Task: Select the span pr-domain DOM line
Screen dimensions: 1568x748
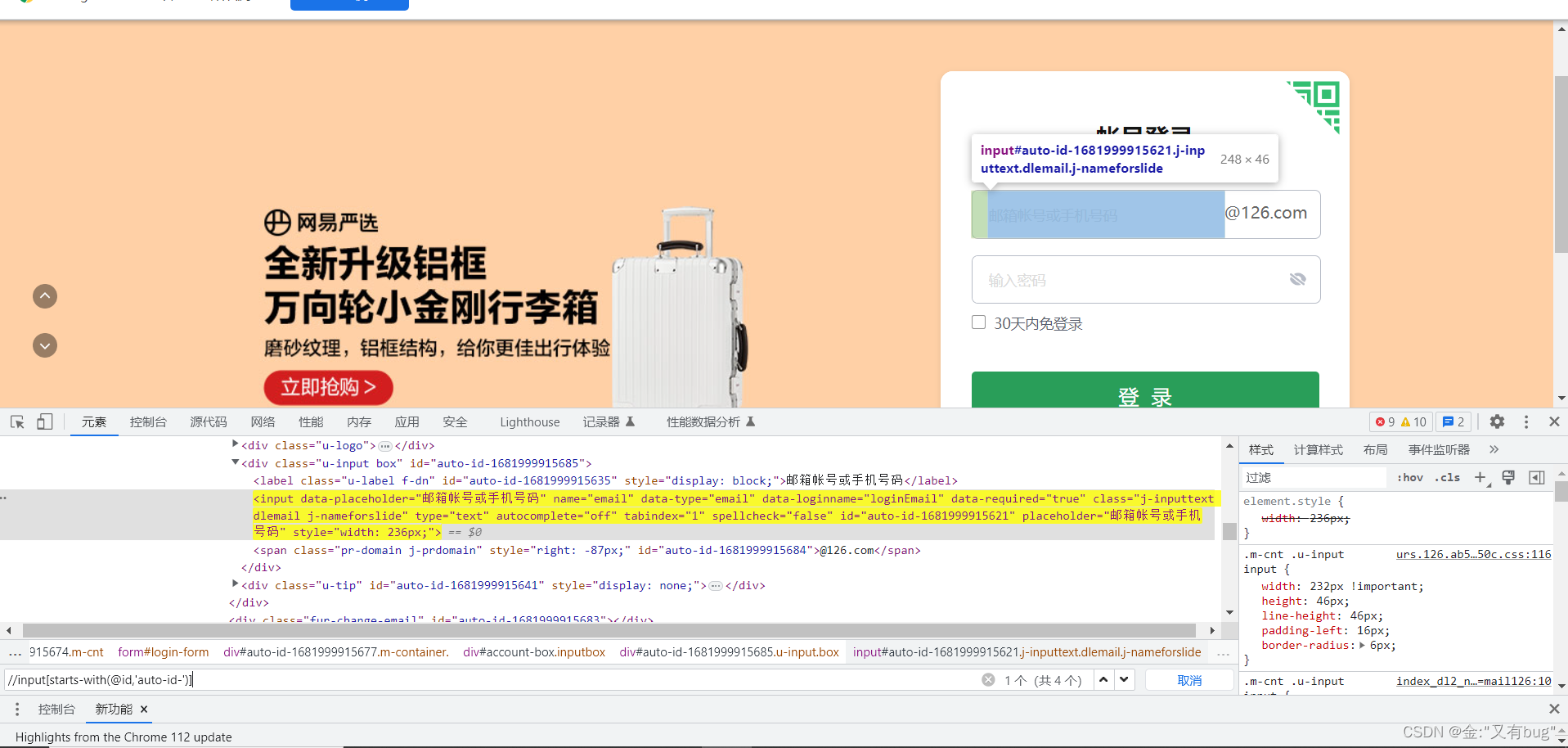Action: (586, 550)
